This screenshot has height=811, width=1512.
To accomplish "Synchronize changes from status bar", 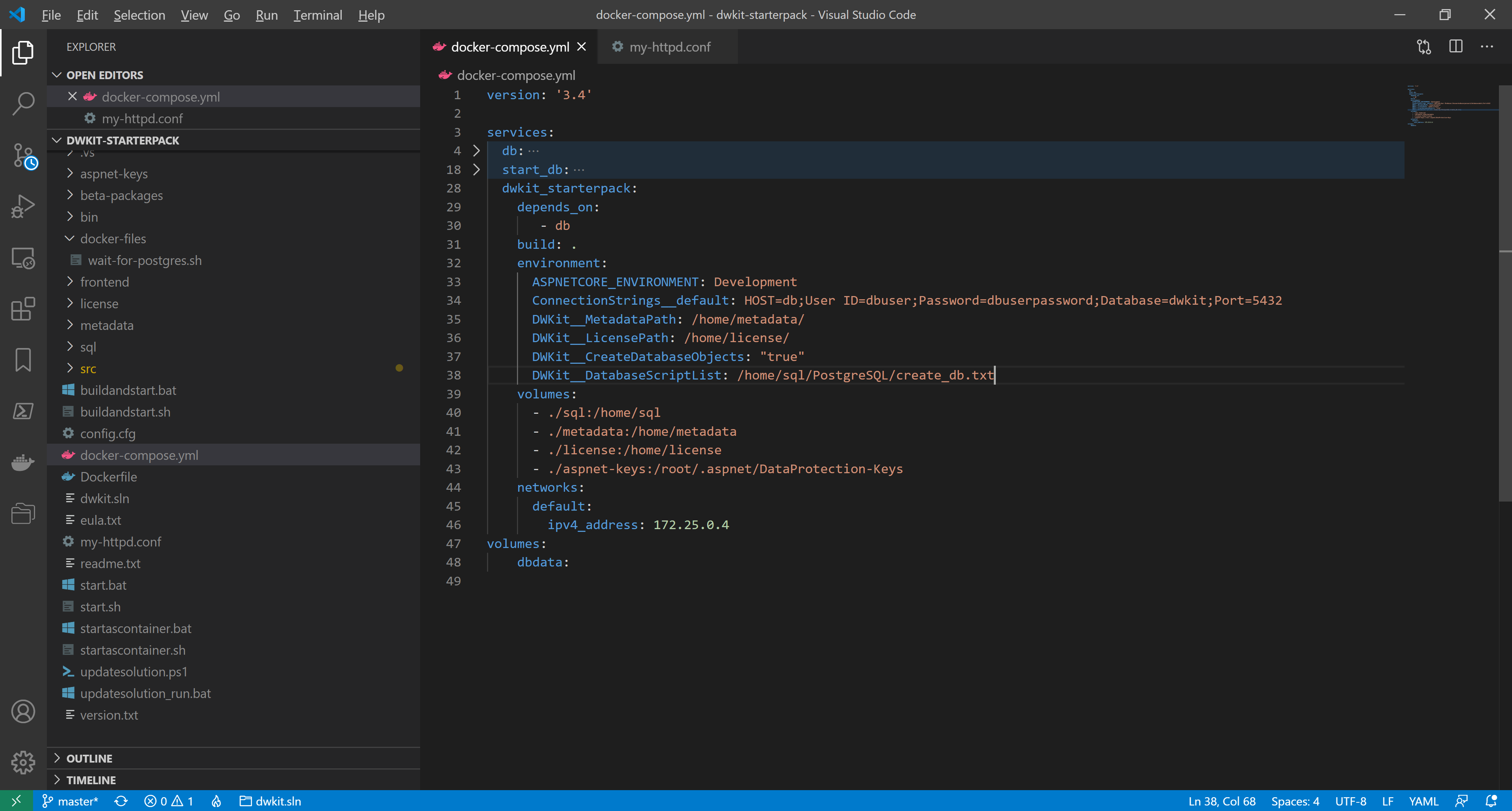I will click(121, 801).
